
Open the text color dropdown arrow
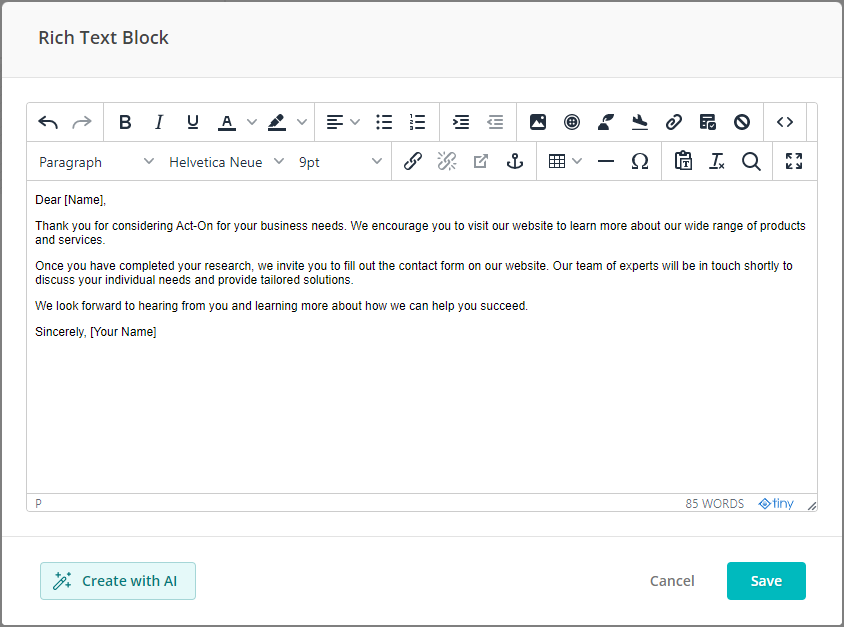[251, 122]
